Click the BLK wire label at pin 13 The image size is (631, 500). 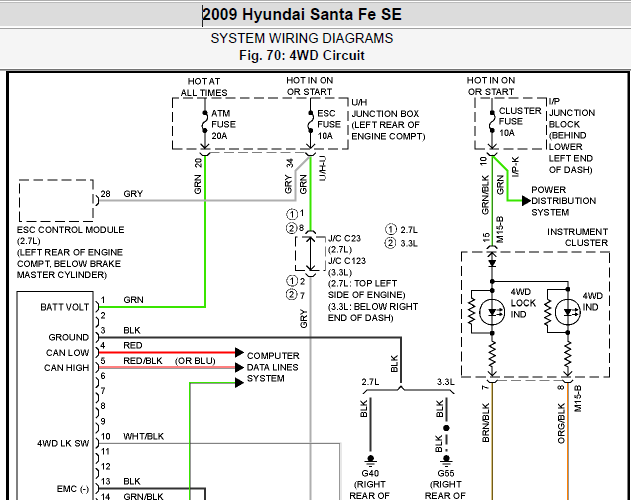coord(132,481)
